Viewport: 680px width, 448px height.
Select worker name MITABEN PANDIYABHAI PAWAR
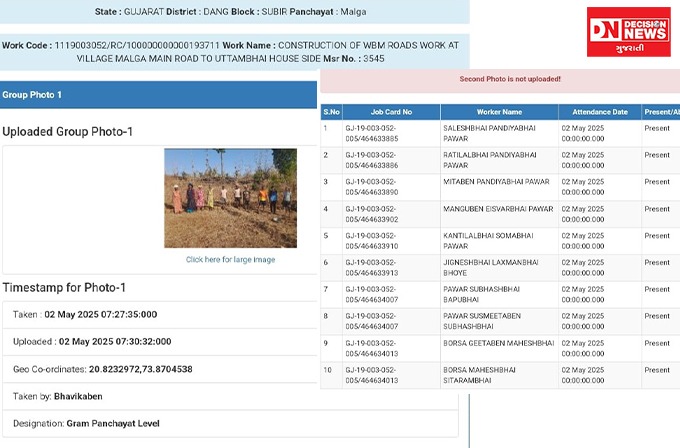click(496, 182)
